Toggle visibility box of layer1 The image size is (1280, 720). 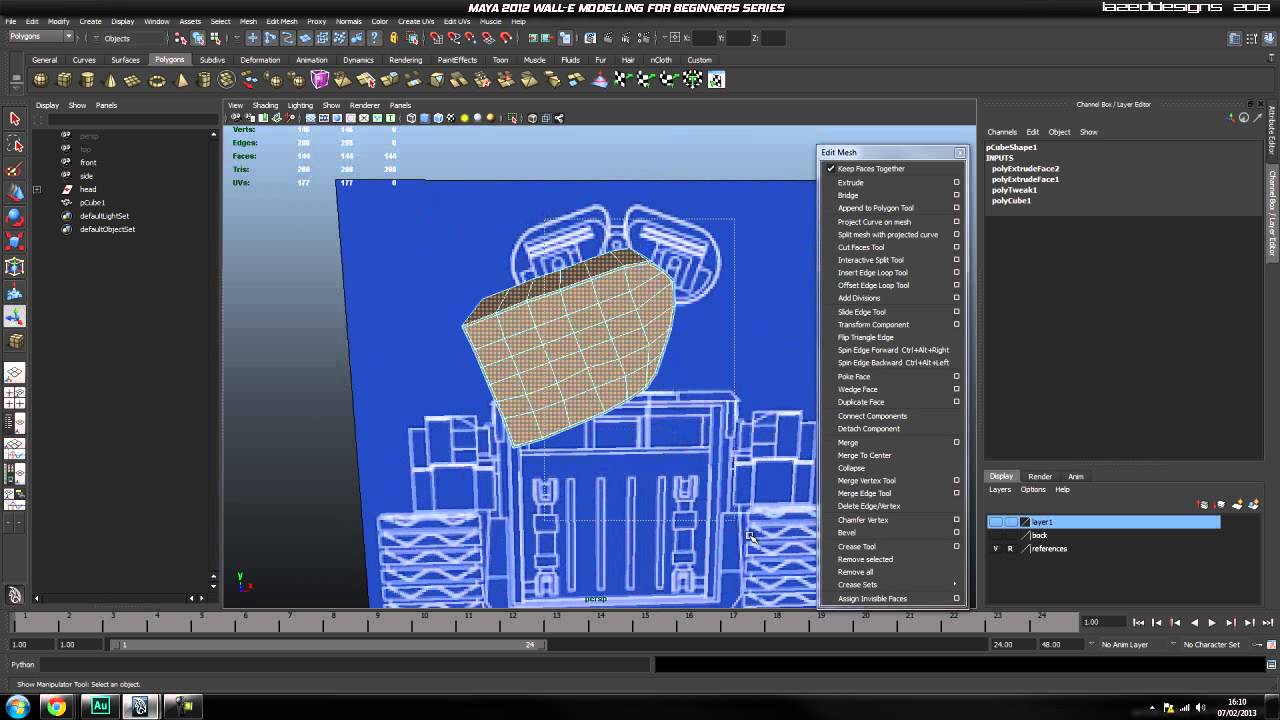[996, 522]
